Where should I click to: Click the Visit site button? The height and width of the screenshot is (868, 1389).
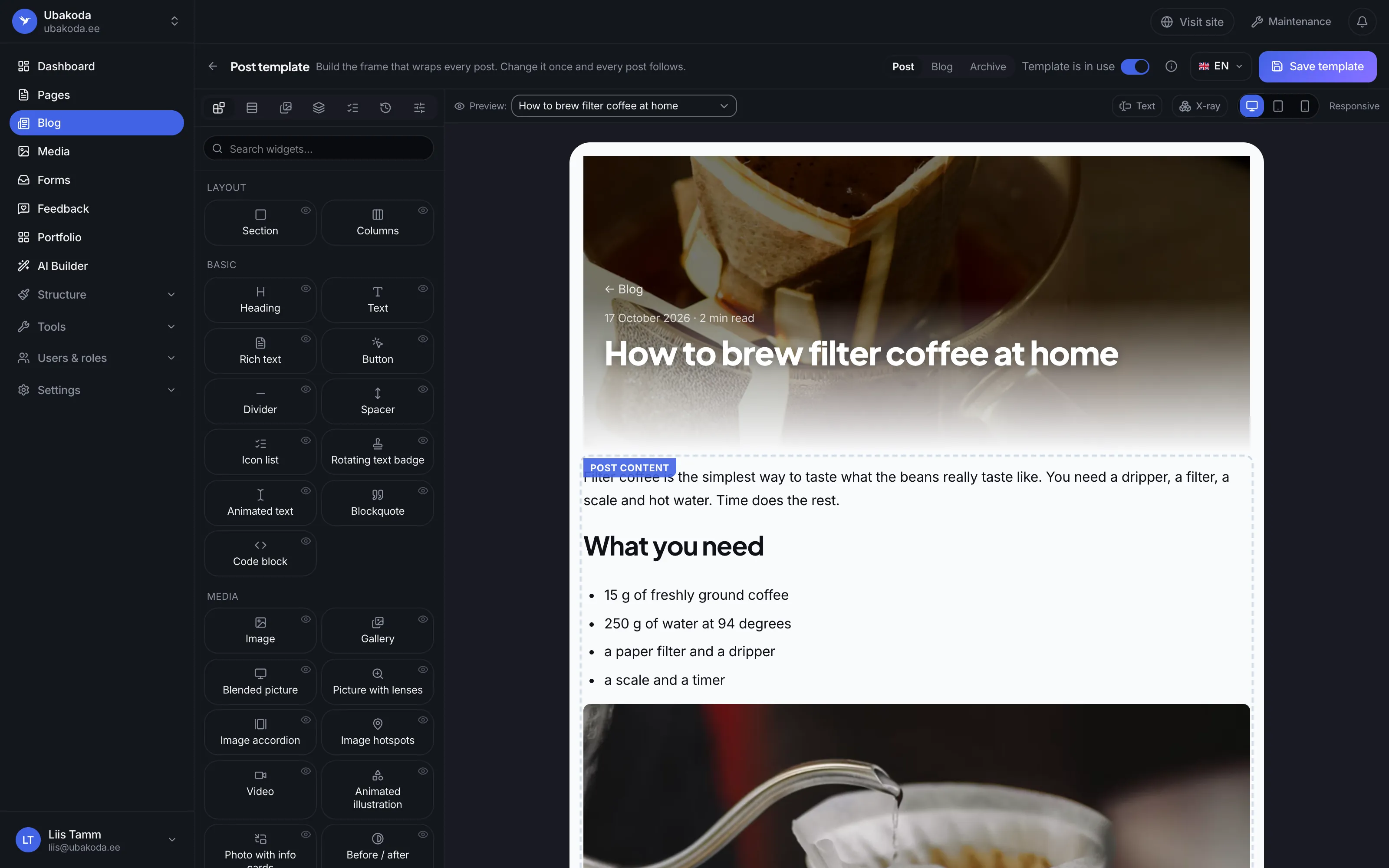click(1192, 22)
